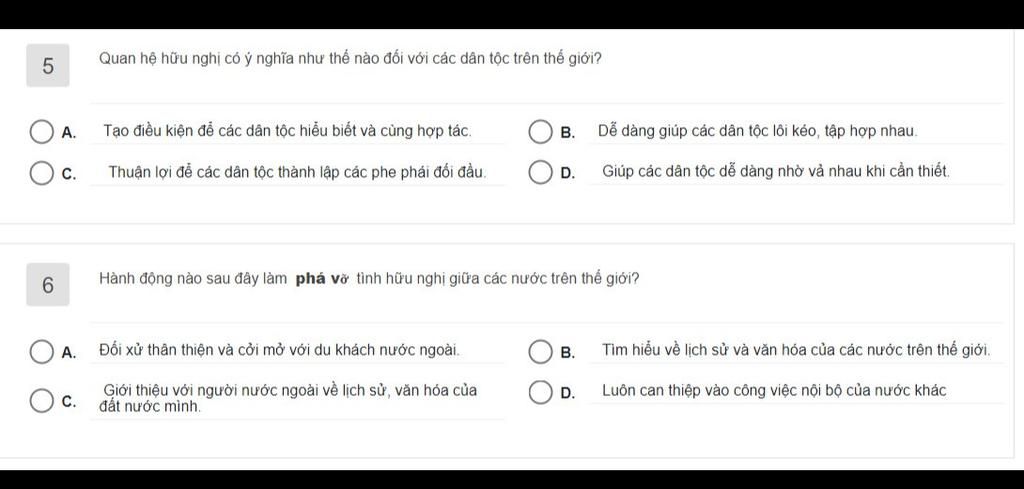This screenshot has width=1024, height=489.
Task: Choose answer 'Luôn can thiệp vào công việc nội bộ'
Action: (x=774, y=391)
